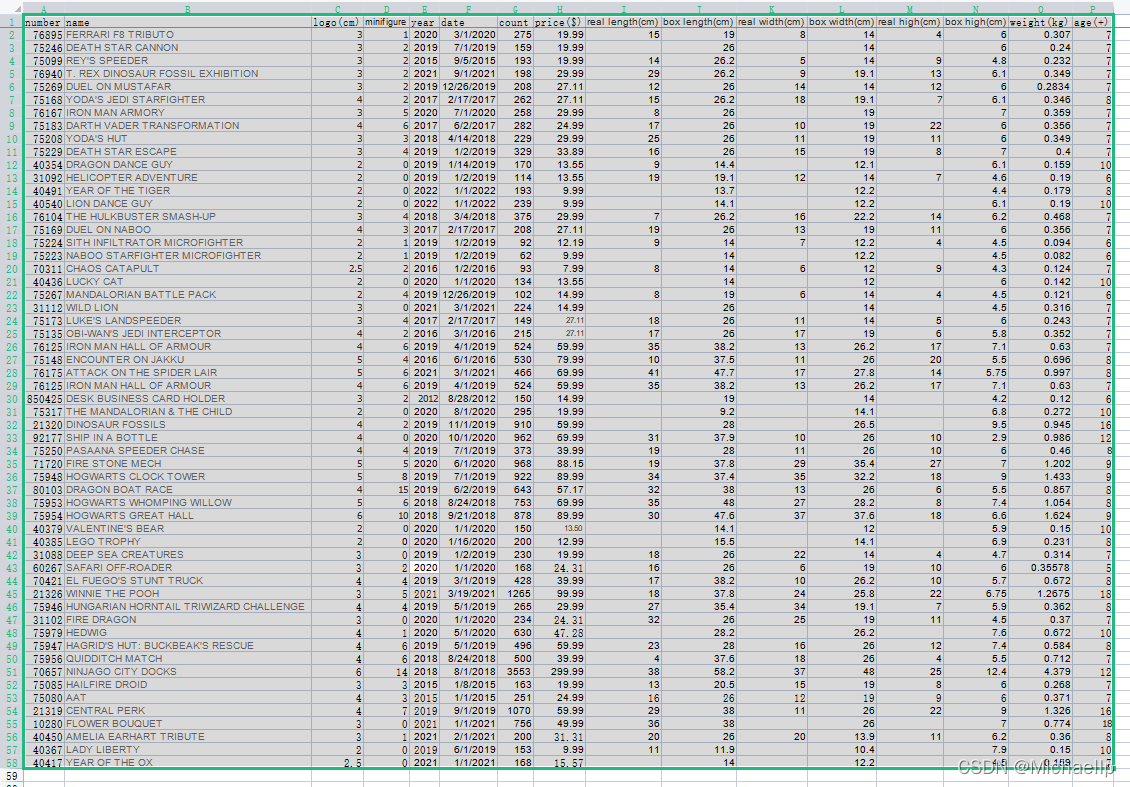Select the NINJAGO CITY DOCKS cell
The image size is (1130, 787).
(x=187, y=672)
